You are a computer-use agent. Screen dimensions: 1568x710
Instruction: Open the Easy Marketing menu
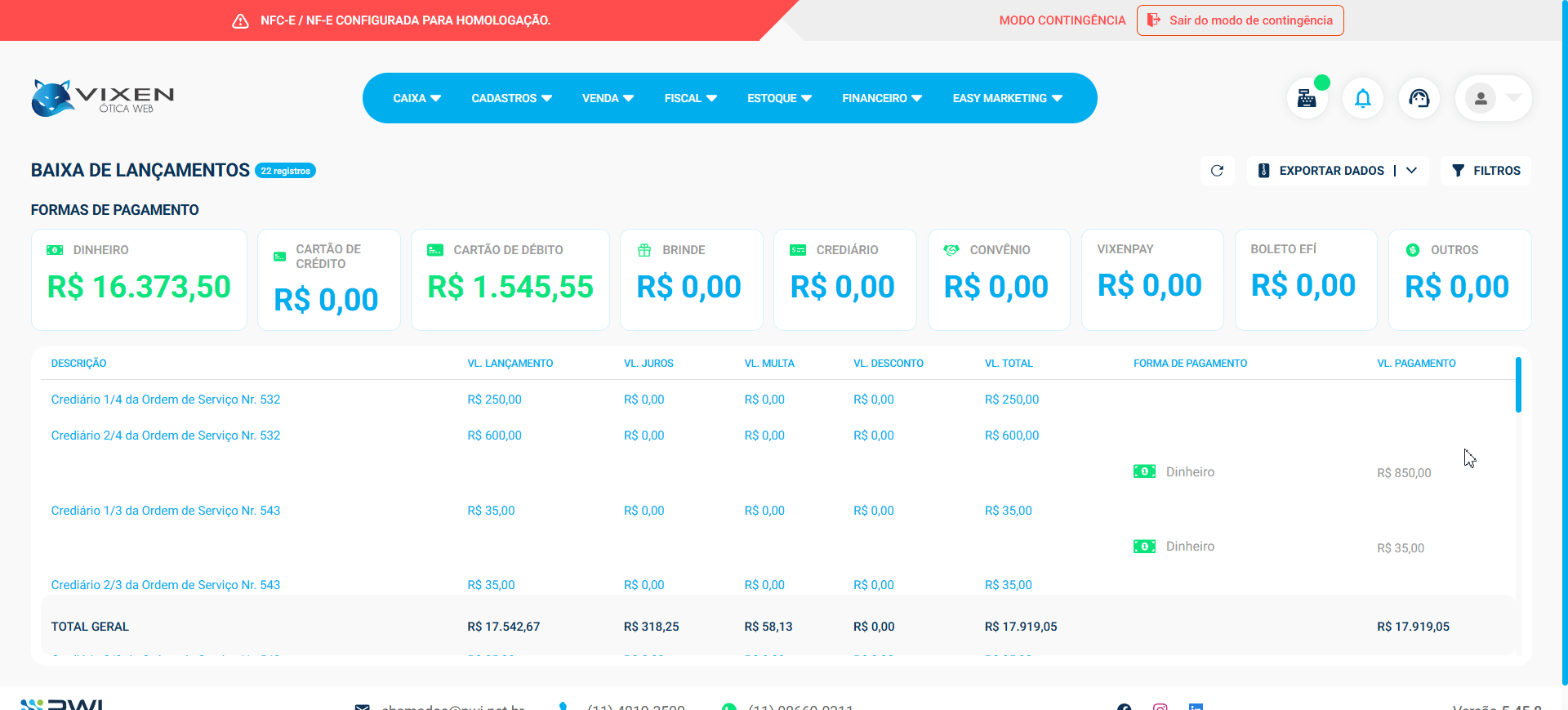point(1007,98)
